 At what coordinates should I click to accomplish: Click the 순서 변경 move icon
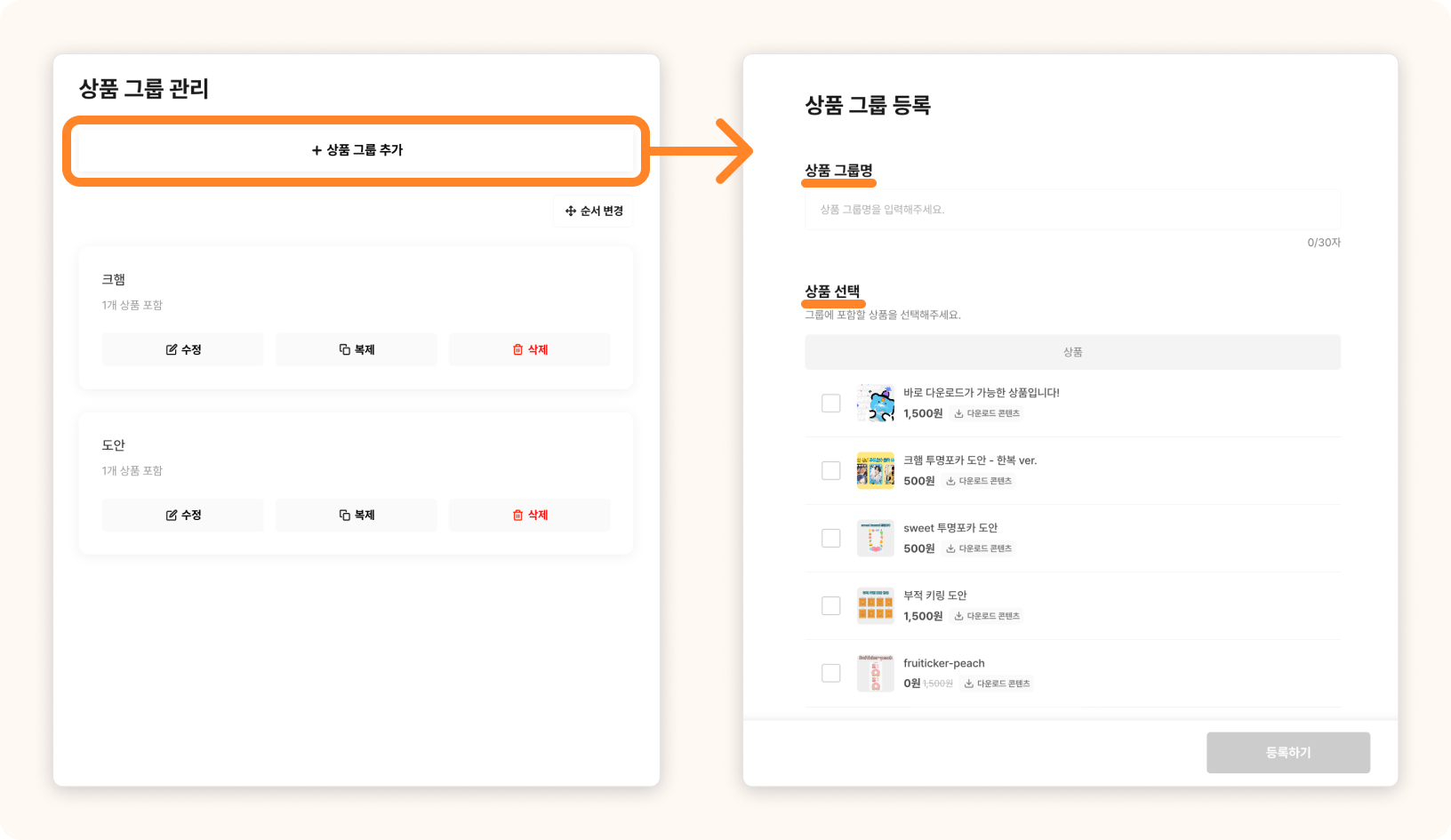click(571, 211)
